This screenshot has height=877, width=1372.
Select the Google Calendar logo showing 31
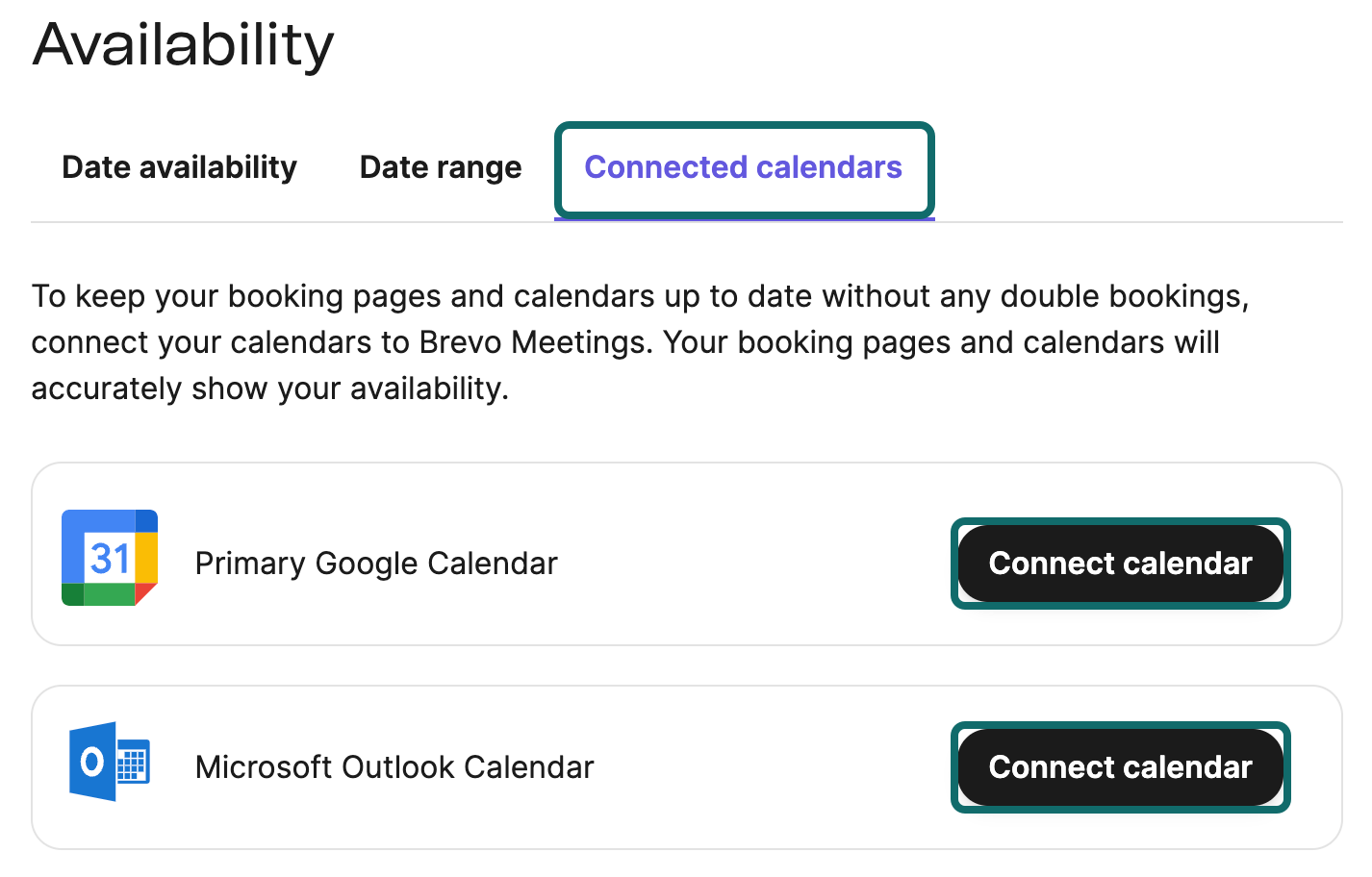click(110, 558)
